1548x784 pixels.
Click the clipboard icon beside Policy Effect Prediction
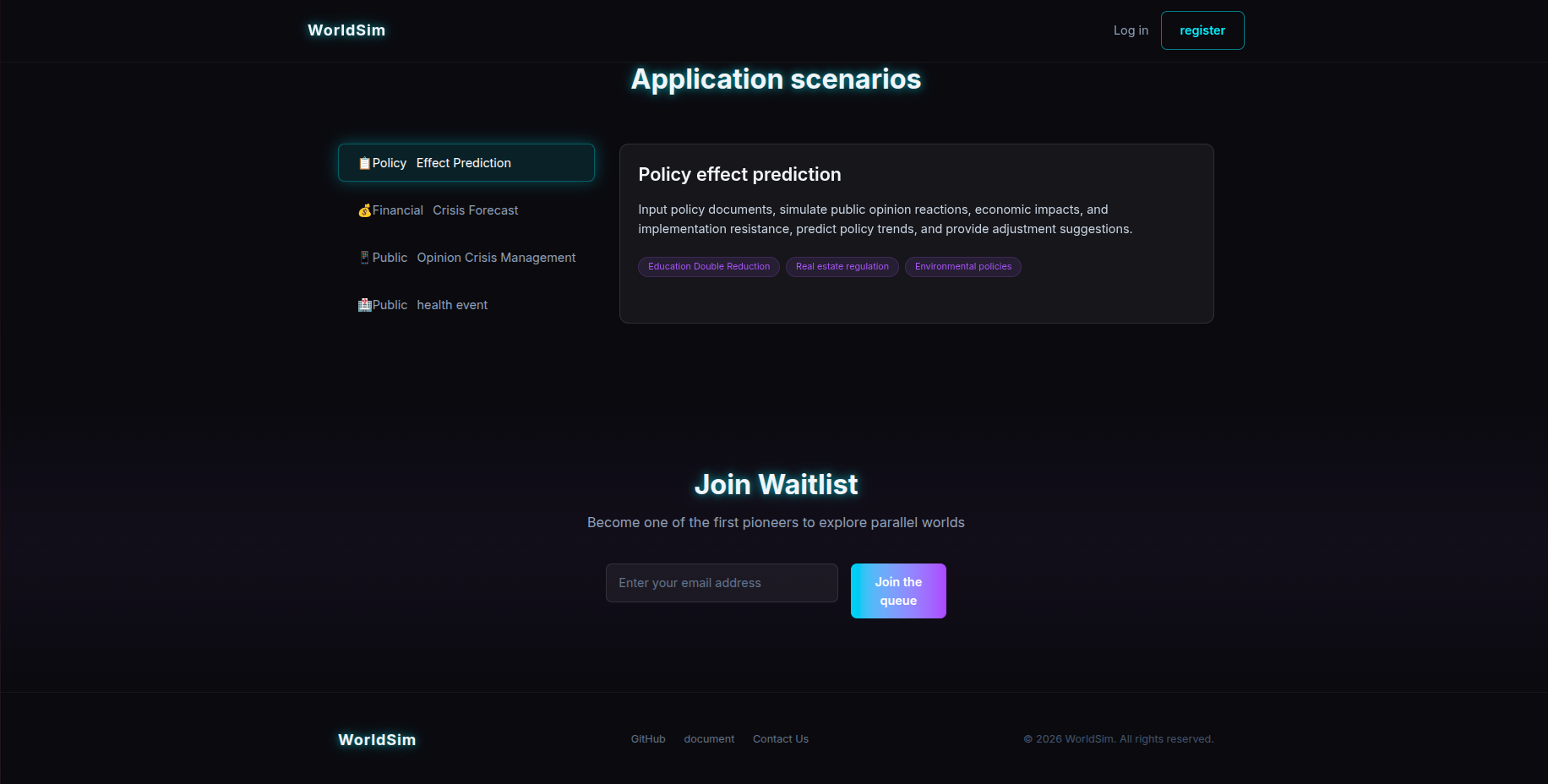[x=364, y=163]
